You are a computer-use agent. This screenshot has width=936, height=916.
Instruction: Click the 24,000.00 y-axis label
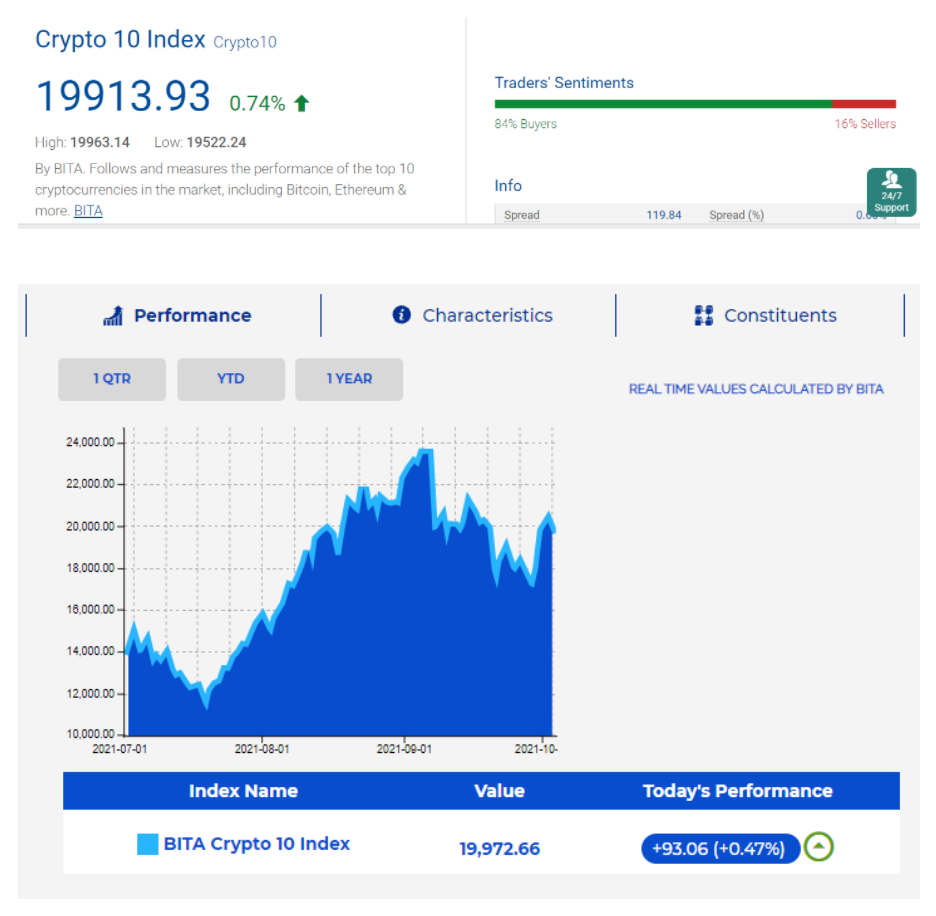click(x=90, y=442)
